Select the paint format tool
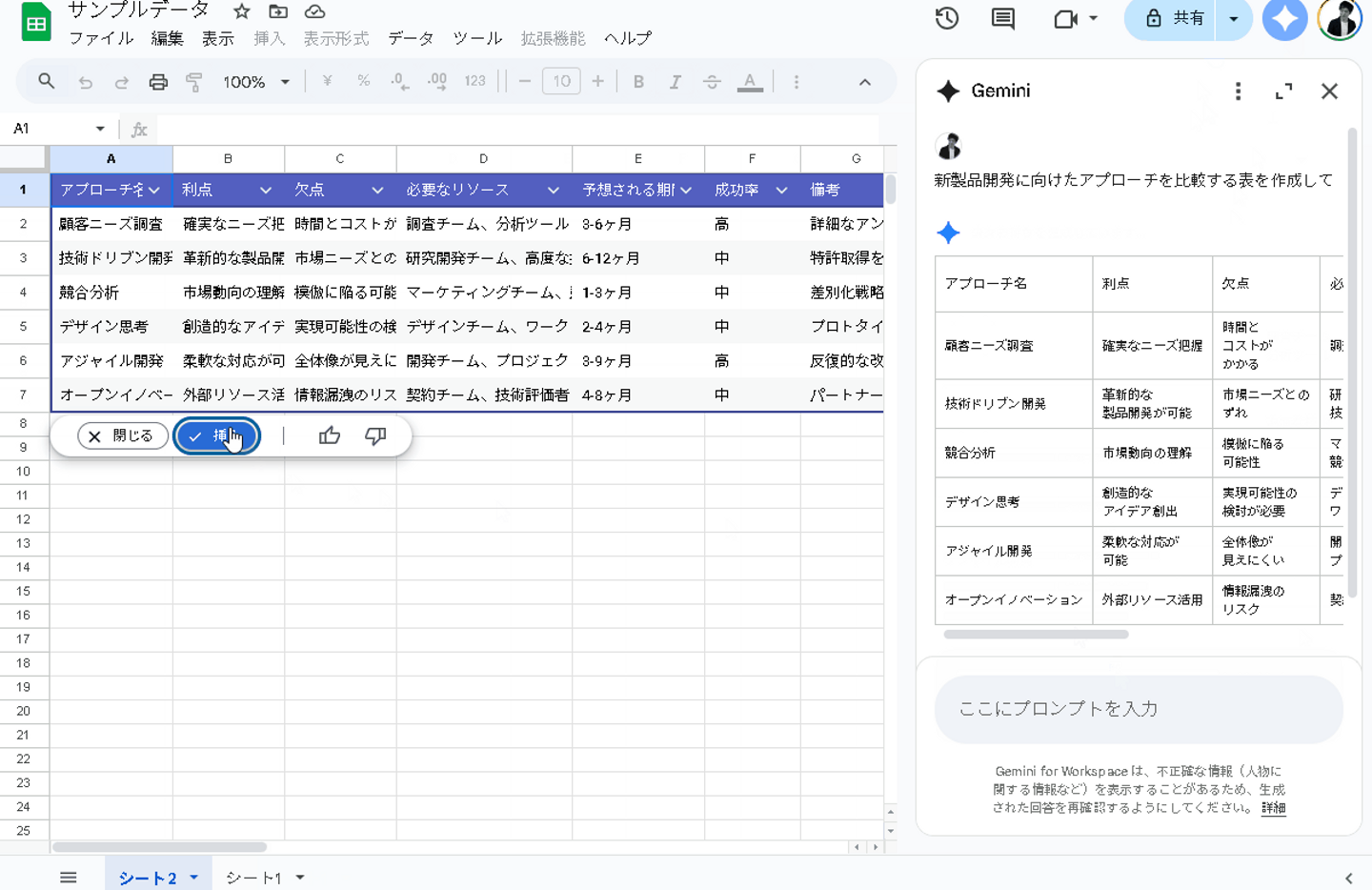This screenshot has height=890, width=1372. (194, 82)
